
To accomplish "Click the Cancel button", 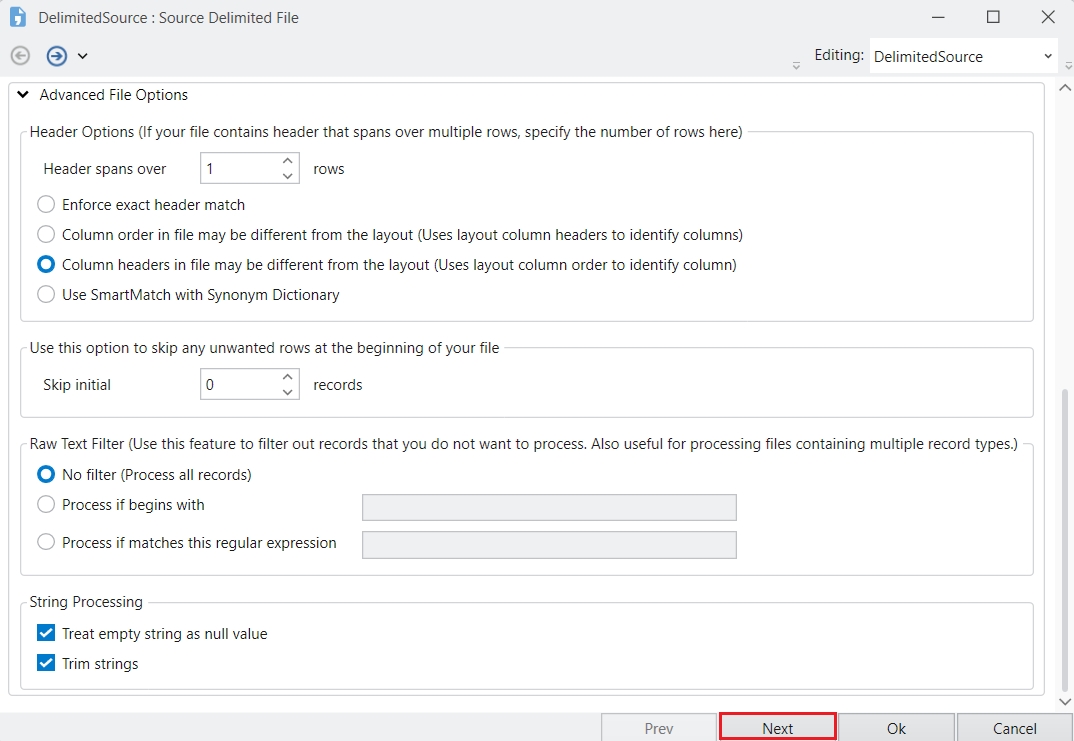I will click(1014, 728).
